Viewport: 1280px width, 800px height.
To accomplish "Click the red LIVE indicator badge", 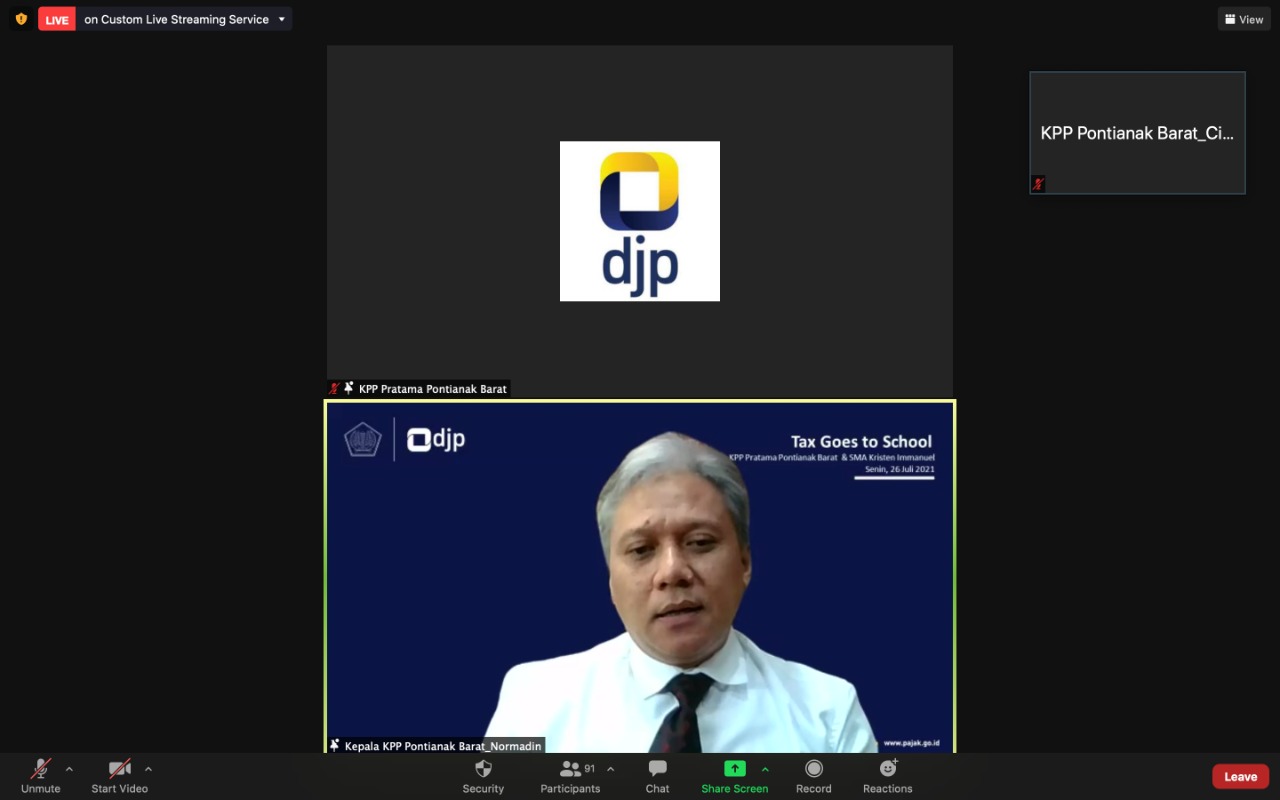I will point(57,19).
